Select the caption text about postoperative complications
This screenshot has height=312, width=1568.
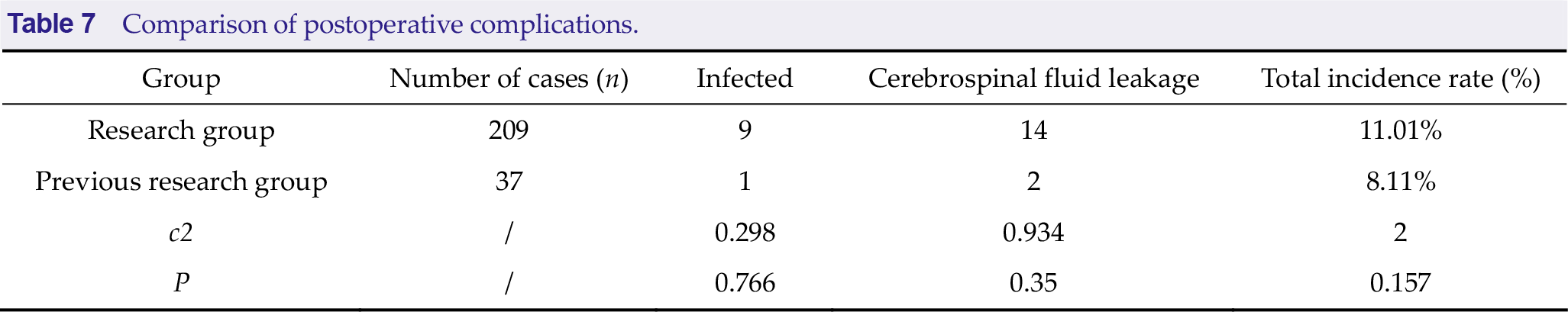(380, 24)
